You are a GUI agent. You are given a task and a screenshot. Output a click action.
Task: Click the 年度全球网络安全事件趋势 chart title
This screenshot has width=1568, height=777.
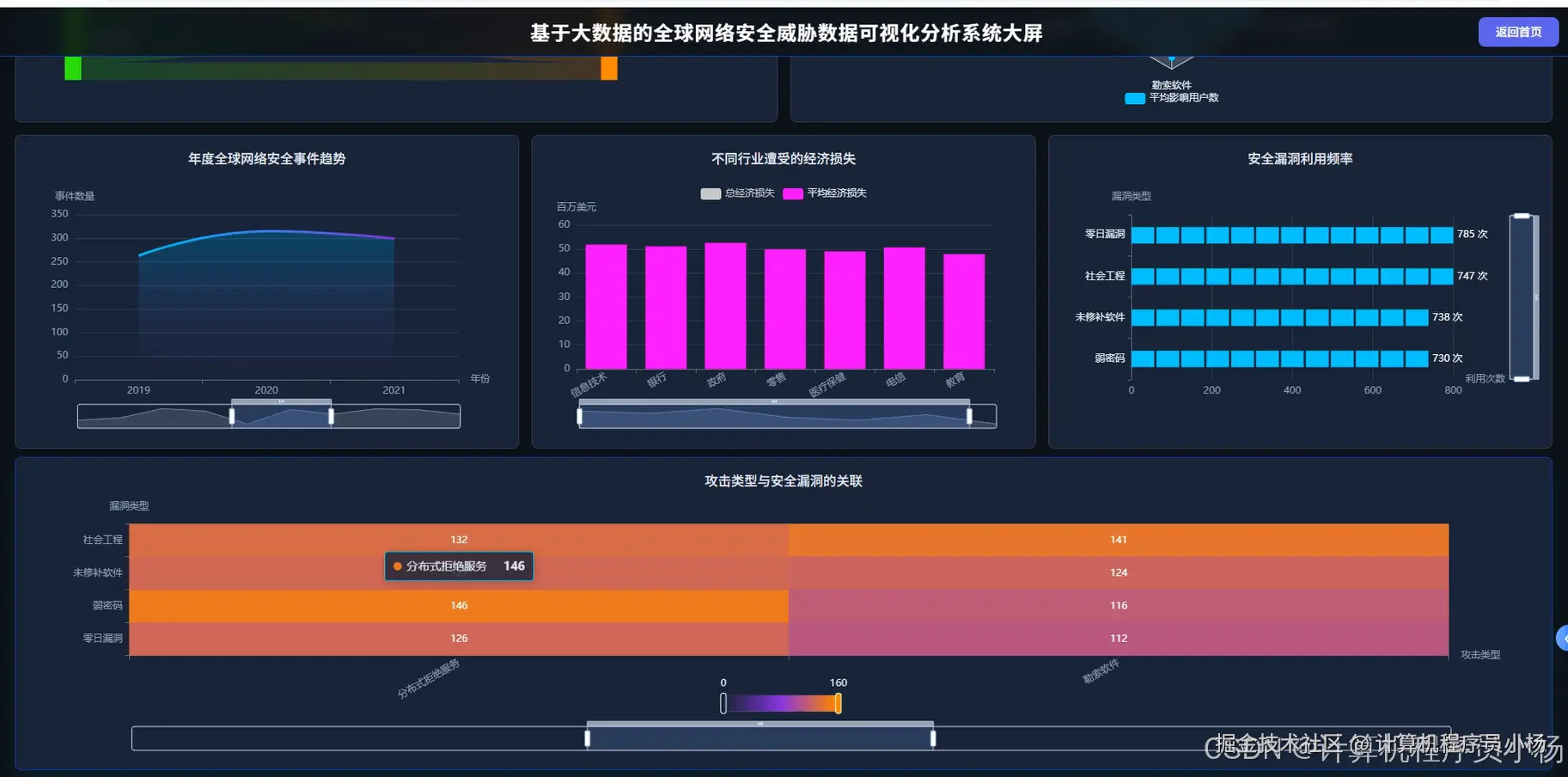pyautogui.click(x=267, y=159)
